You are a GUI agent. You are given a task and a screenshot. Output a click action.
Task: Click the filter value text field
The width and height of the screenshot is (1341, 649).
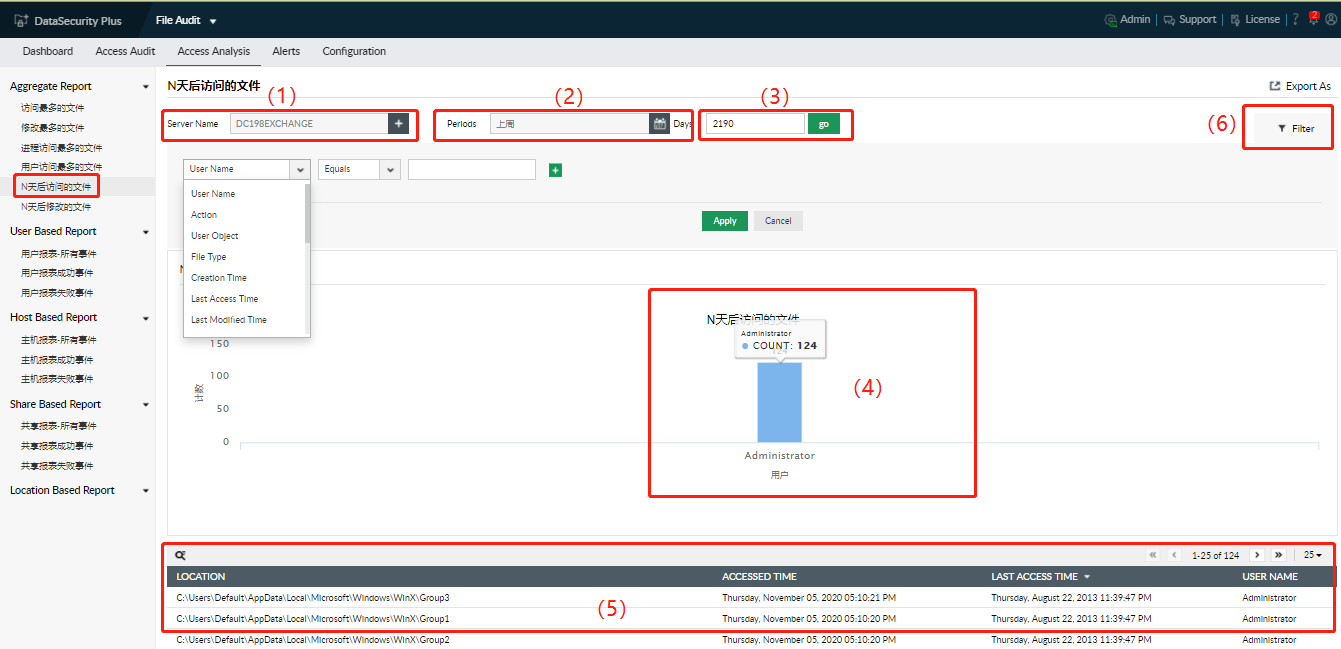coord(471,170)
